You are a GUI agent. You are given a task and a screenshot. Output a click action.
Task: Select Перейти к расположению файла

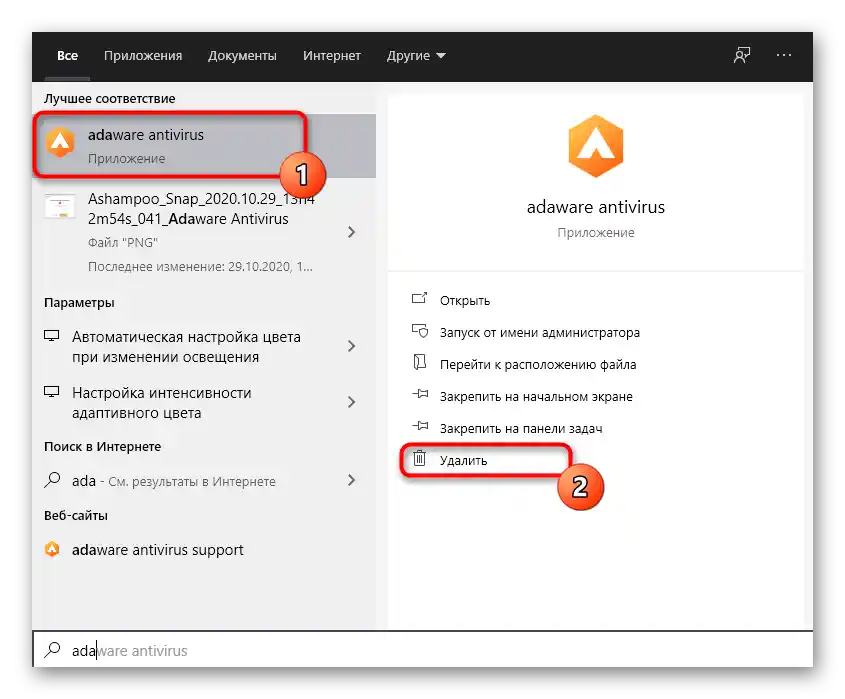click(537, 364)
